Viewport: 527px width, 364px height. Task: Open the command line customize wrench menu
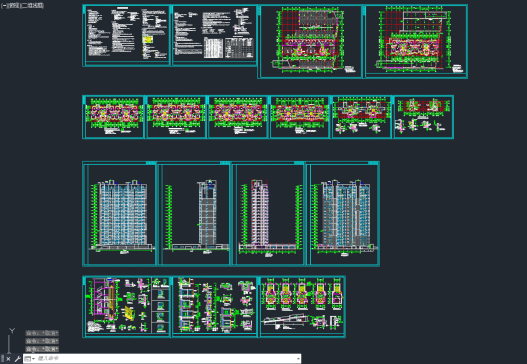[x=17, y=359]
